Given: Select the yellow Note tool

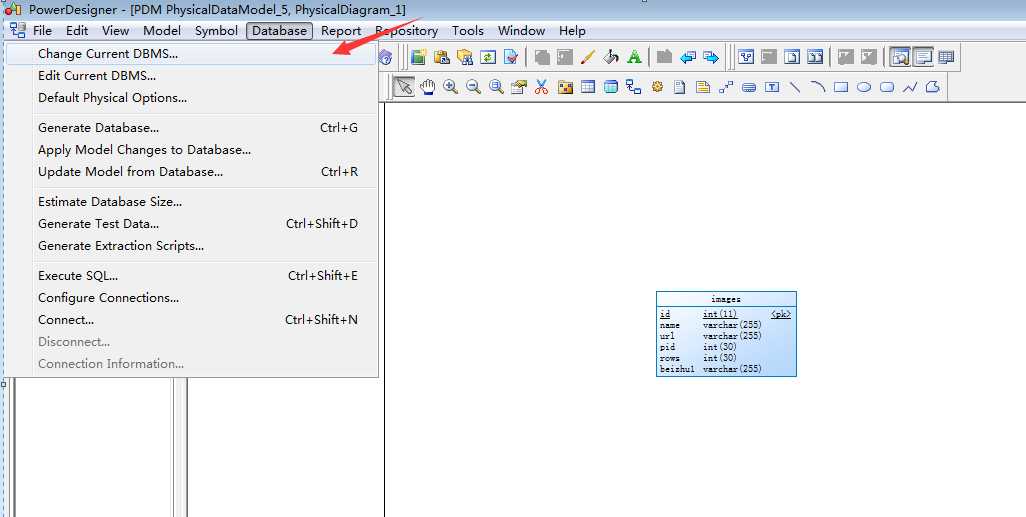Looking at the screenshot, I should tap(703, 86).
